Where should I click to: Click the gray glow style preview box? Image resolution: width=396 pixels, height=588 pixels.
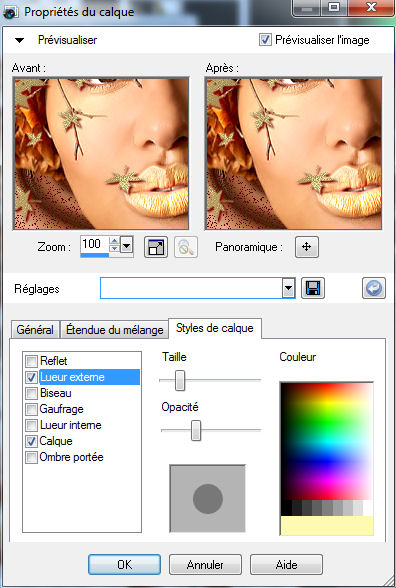208,498
